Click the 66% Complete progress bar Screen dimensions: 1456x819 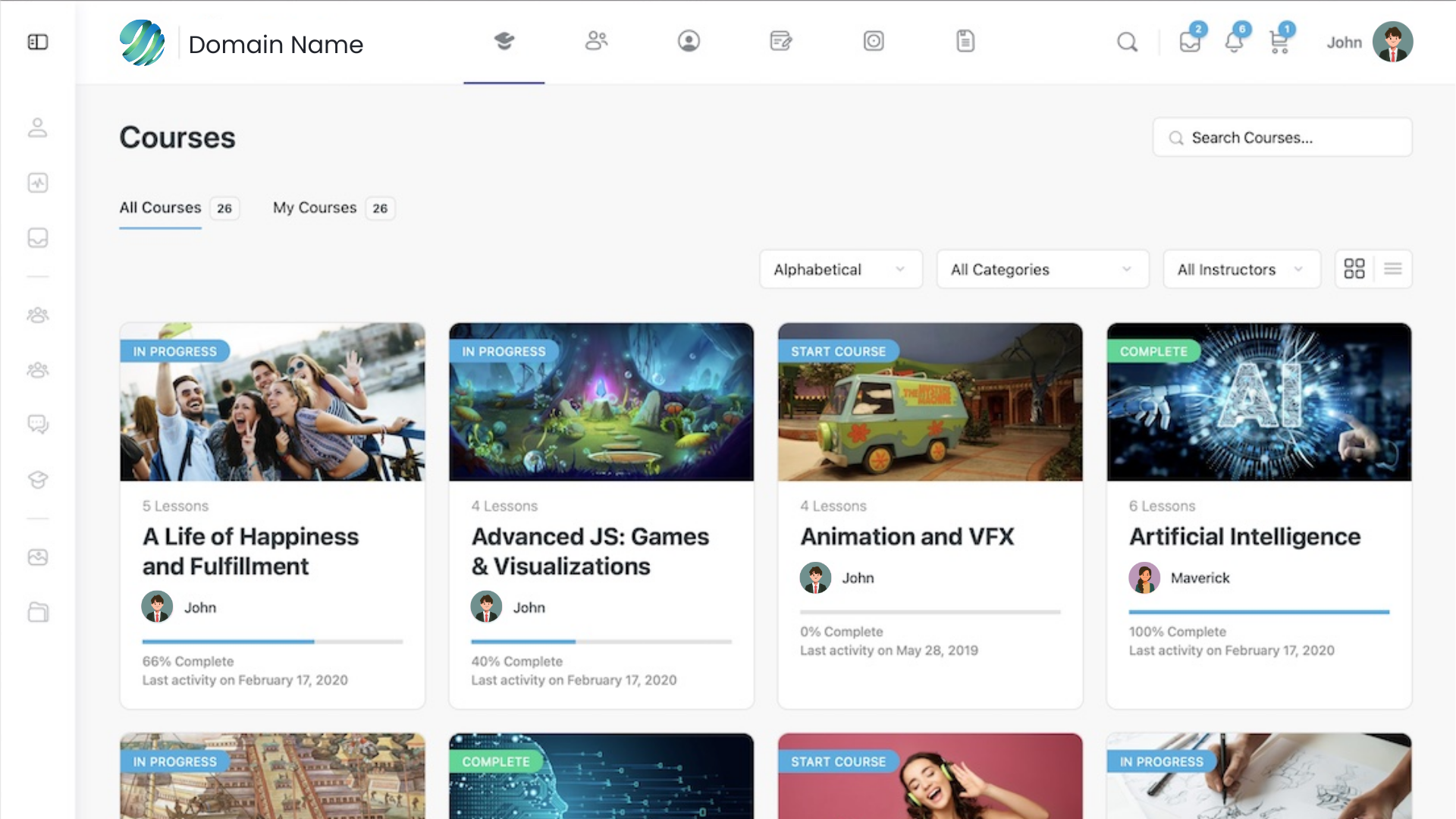point(272,642)
